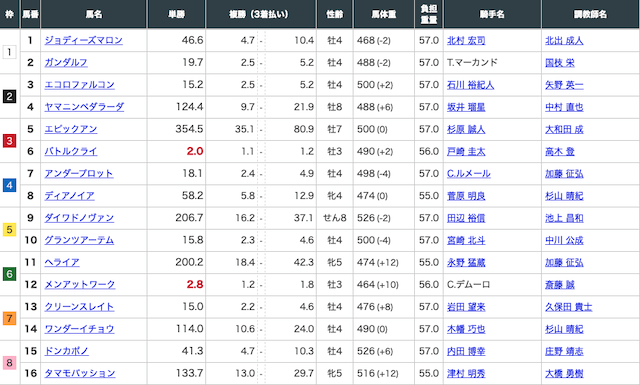Viewport: 640px width, 385px height.
Task: View jockey 永野 猛蔵 details
Action: (466, 263)
